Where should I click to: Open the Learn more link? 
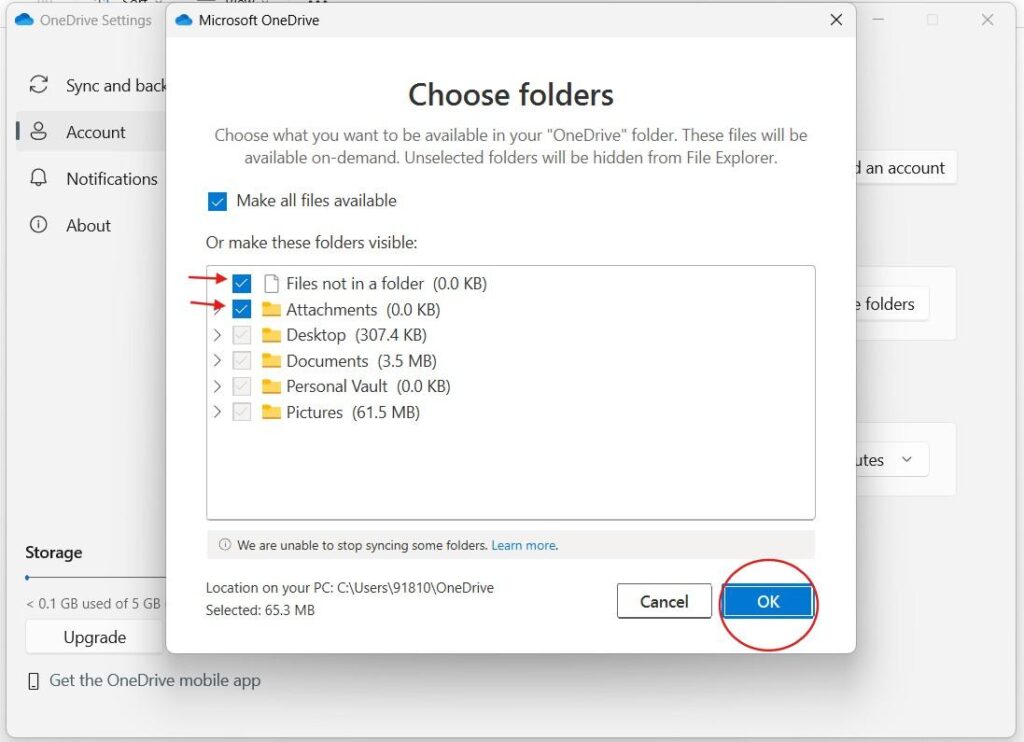point(524,545)
